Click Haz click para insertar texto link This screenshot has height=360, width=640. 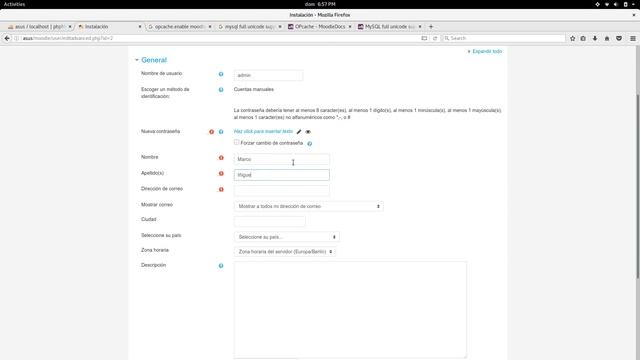point(263,131)
